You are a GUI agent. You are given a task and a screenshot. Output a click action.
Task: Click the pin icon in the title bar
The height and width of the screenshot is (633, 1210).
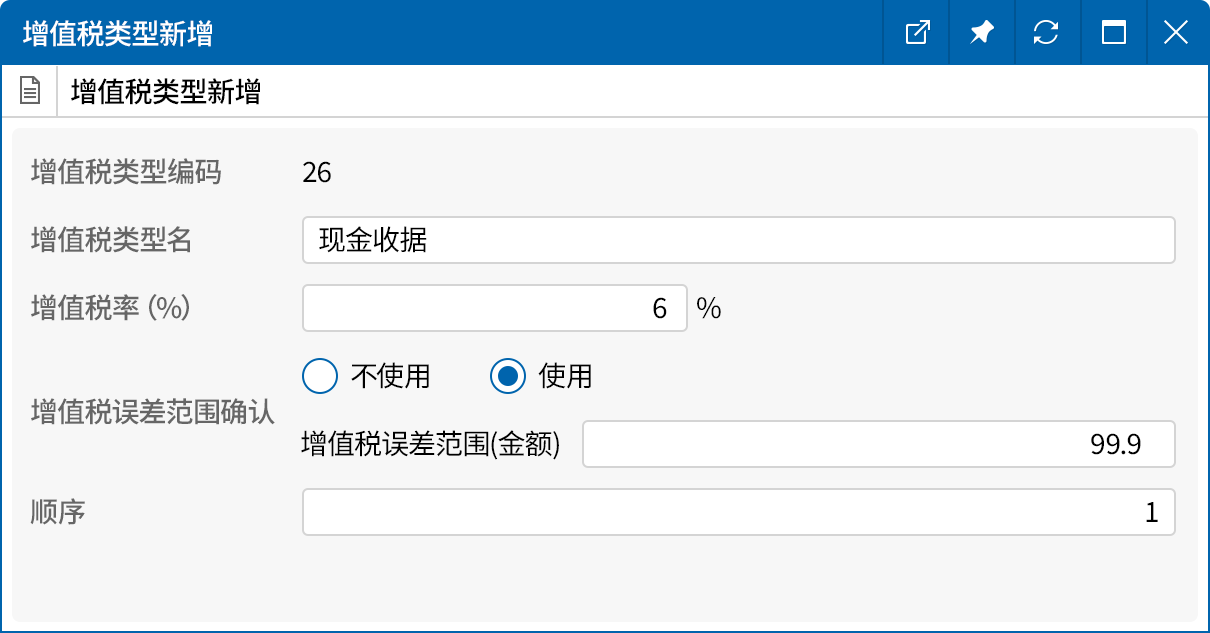click(981, 32)
